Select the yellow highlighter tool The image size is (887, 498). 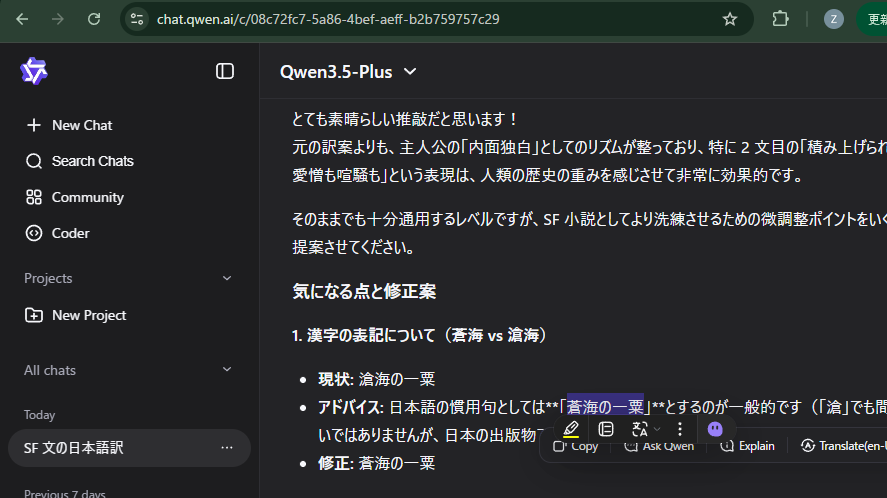571,430
